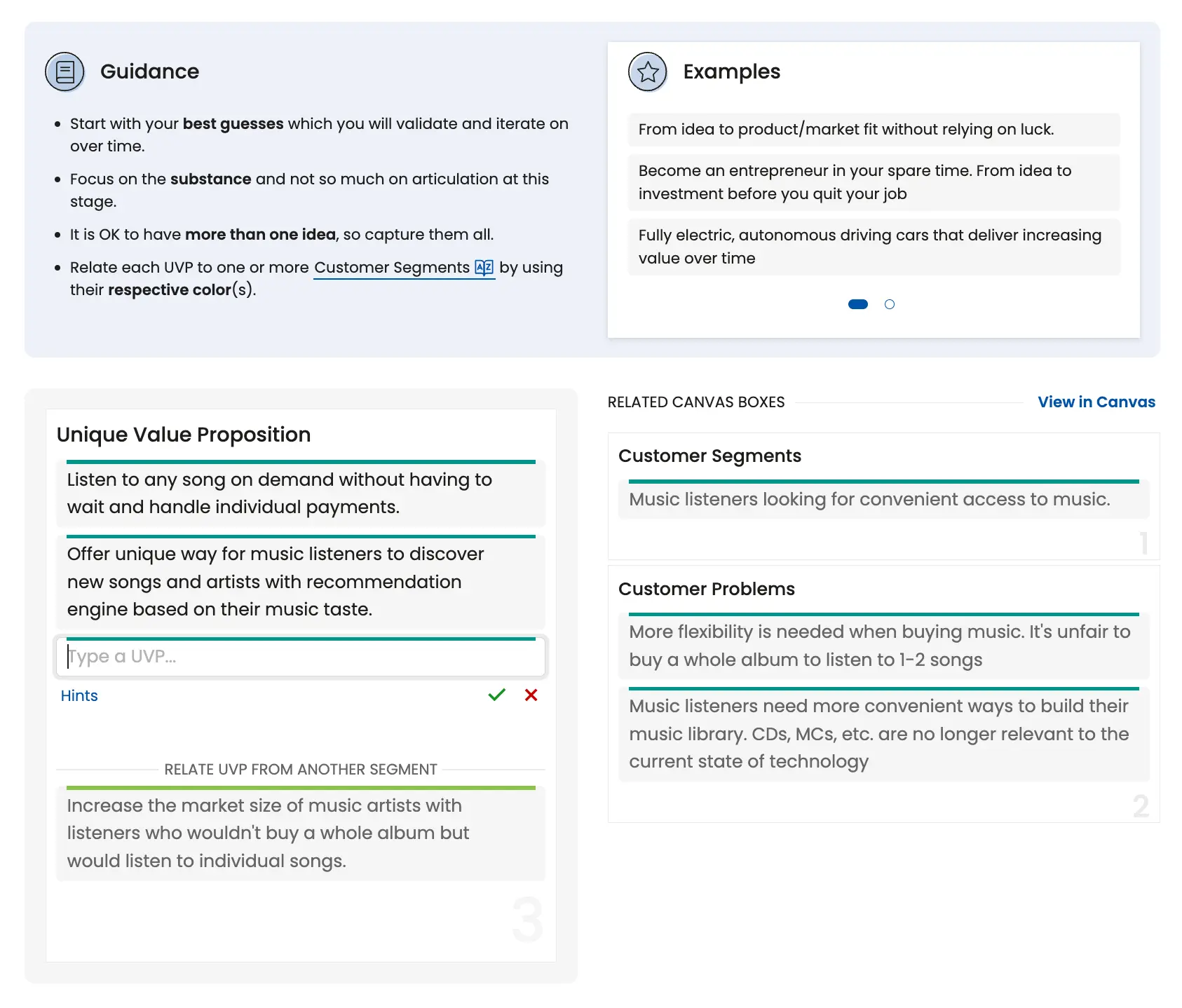Show the first examples slide dot
The height and width of the screenshot is (1008, 1182).
tap(857, 304)
